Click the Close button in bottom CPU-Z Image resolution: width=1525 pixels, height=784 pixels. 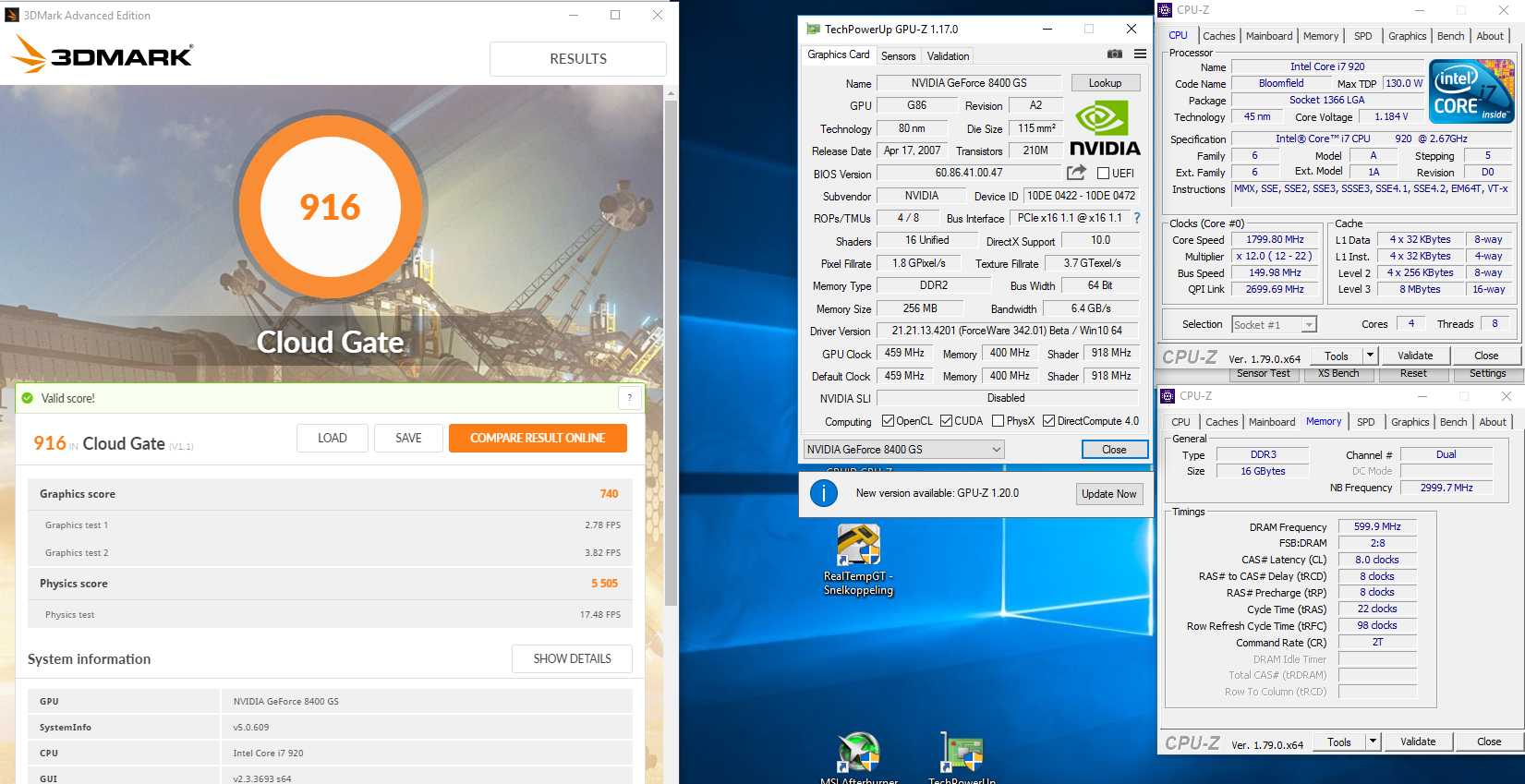coord(1489,742)
